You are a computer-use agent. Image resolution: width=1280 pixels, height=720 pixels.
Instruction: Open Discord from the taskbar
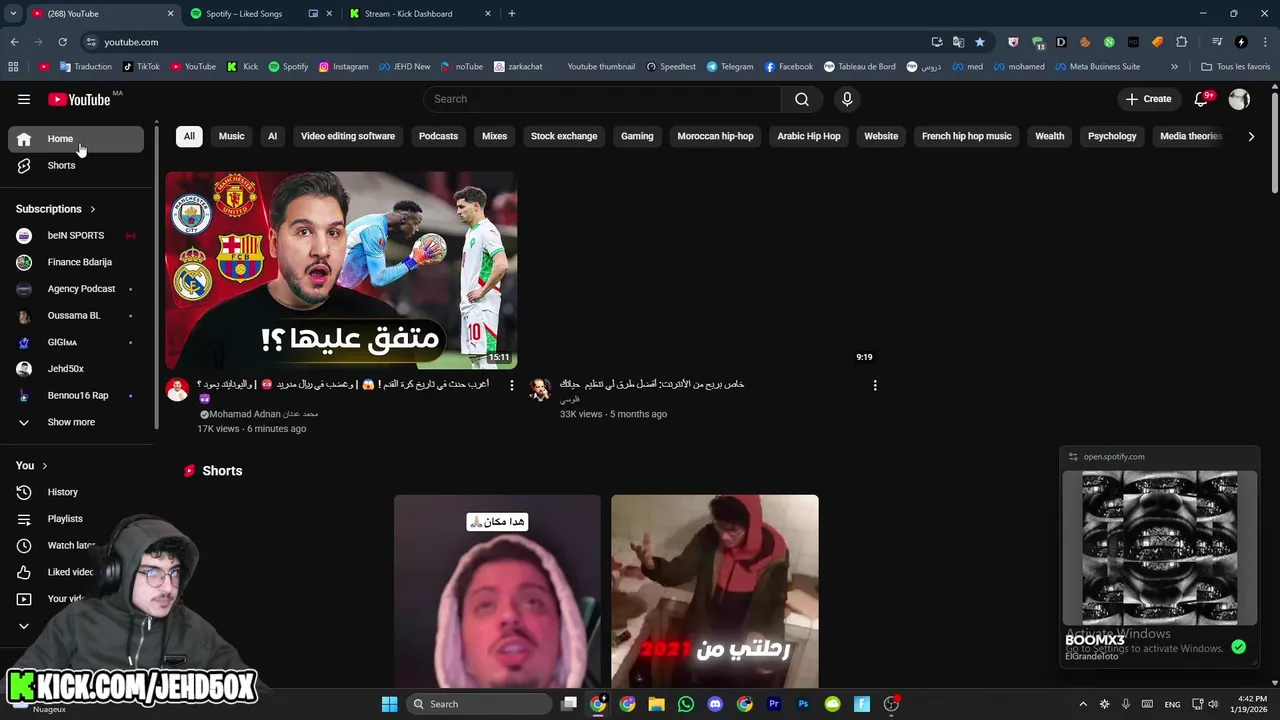pyautogui.click(x=715, y=704)
